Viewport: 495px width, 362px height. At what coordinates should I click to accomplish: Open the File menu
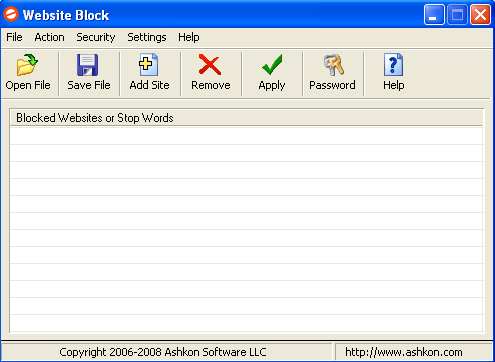point(14,37)
